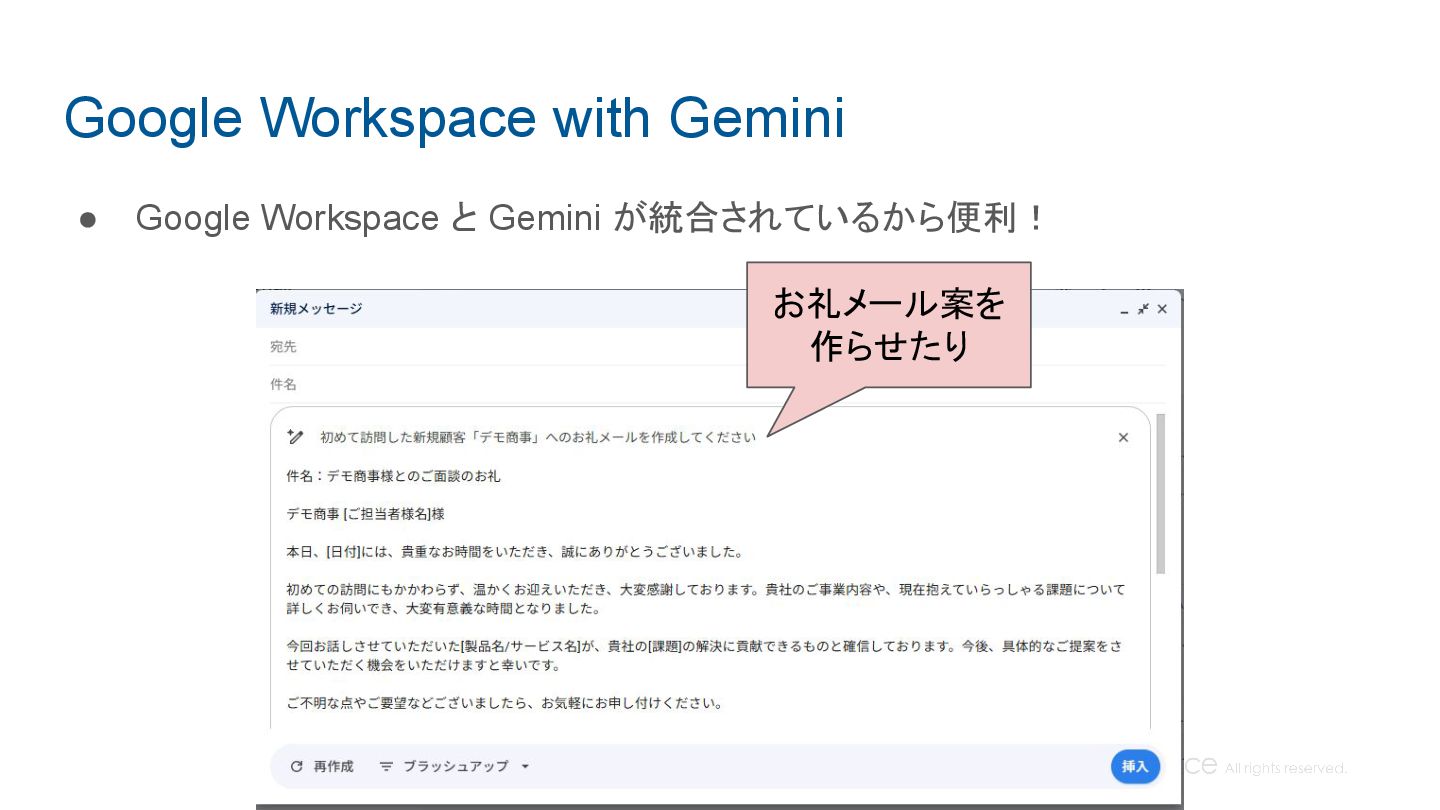Click the filter lines icon beside ブラッシュアップ

[386, 767]
